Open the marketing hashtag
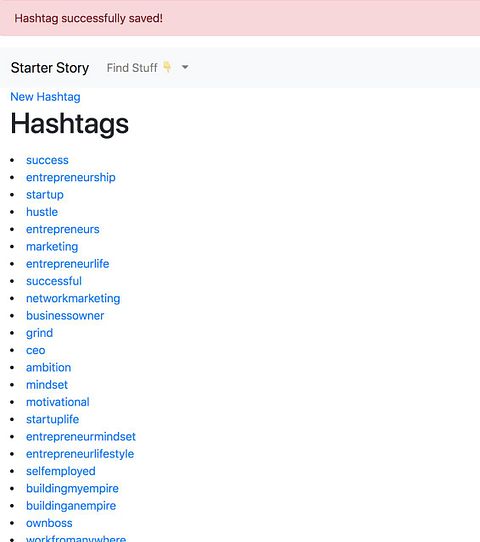Screen dimensions: 480x542 tap(52, 246)
